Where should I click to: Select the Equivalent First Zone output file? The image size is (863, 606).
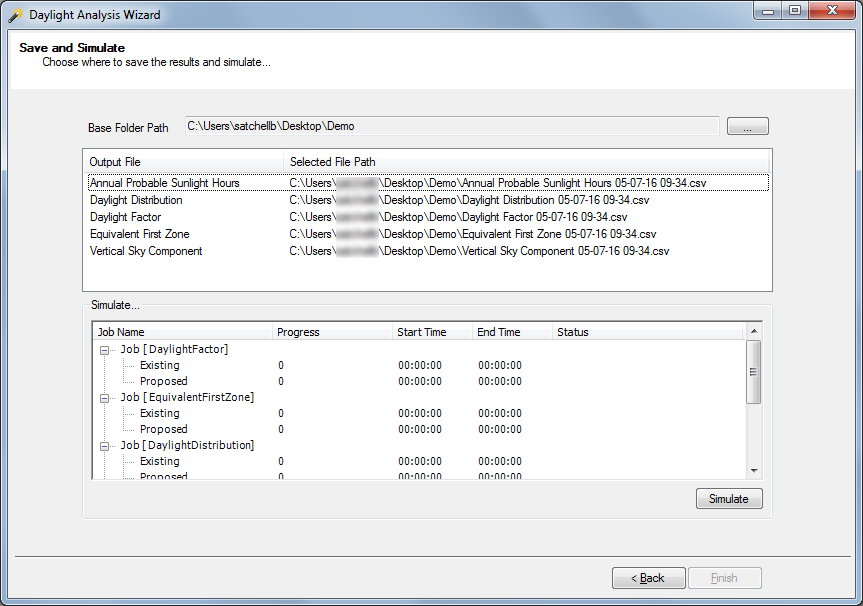[139, 234]
